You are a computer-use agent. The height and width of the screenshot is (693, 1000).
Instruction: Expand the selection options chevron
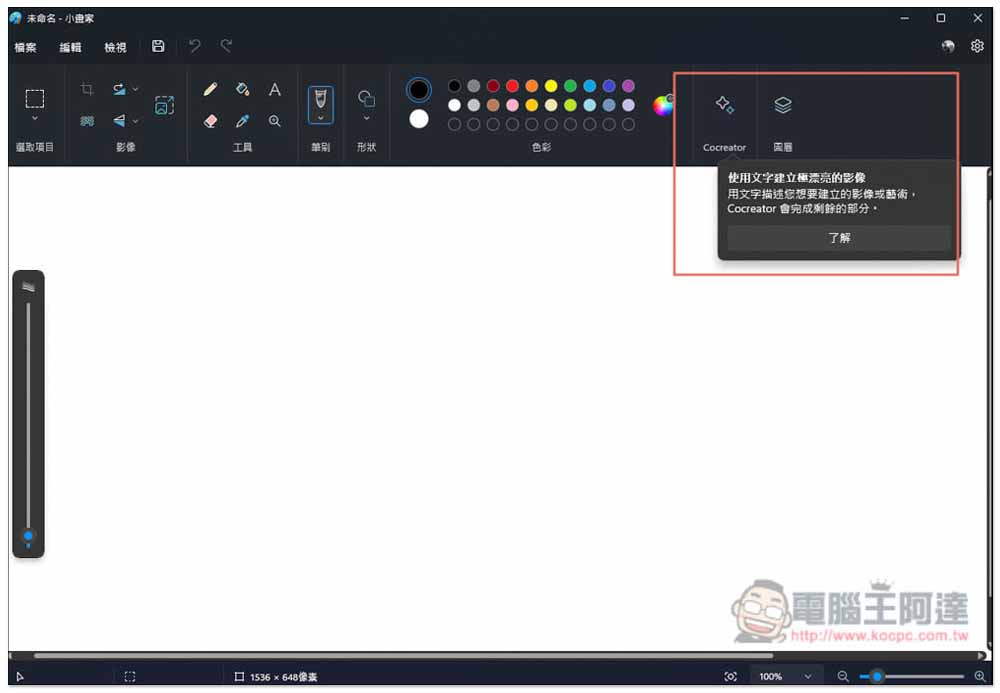(34, 119)
